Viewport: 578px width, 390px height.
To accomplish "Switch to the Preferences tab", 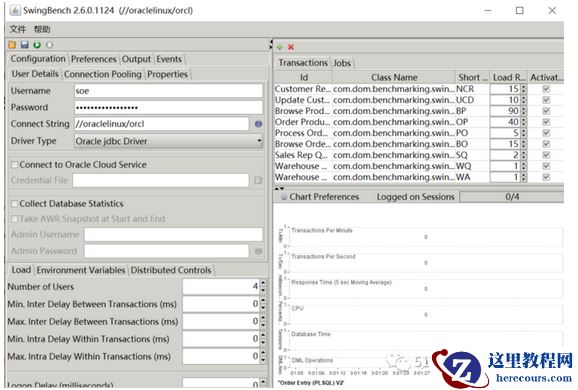I will click(x=94, y=59).
